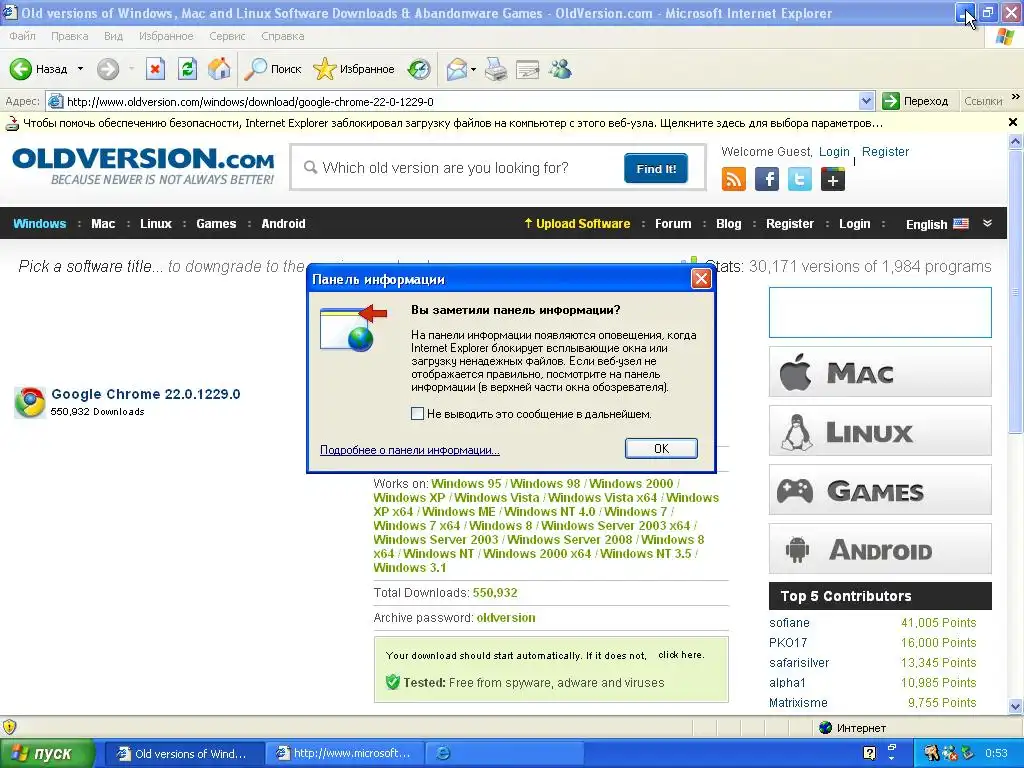Click the Mail envelope icon

point(456,69)
